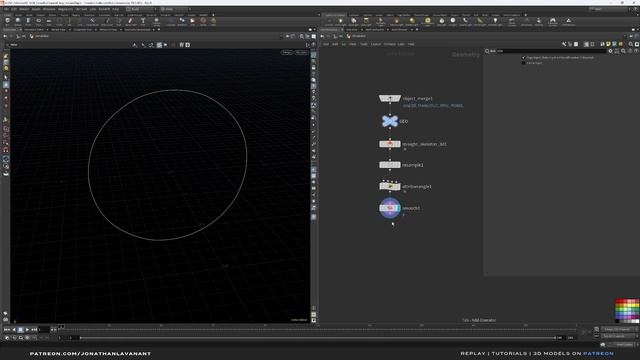The image size is (640, 360).
Task: Click the straight_skeleton_3d1 node icon
Action: (x=390, y=144)
